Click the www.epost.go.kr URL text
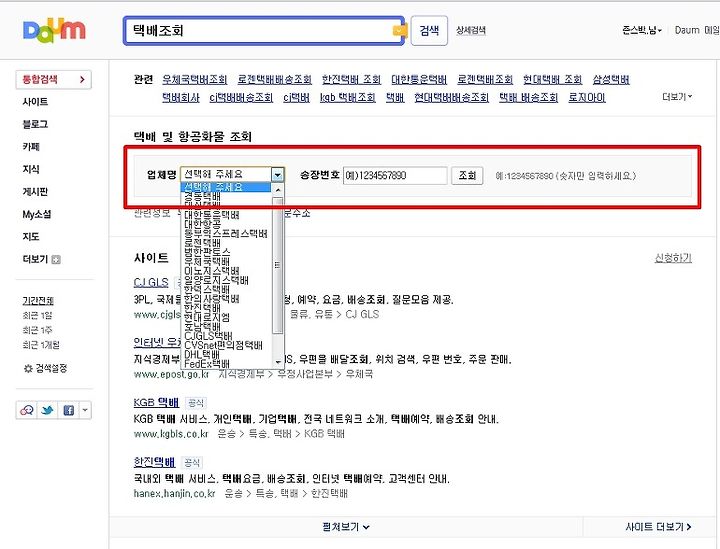This screenshot has width=720, height=549. coord(171,374)
